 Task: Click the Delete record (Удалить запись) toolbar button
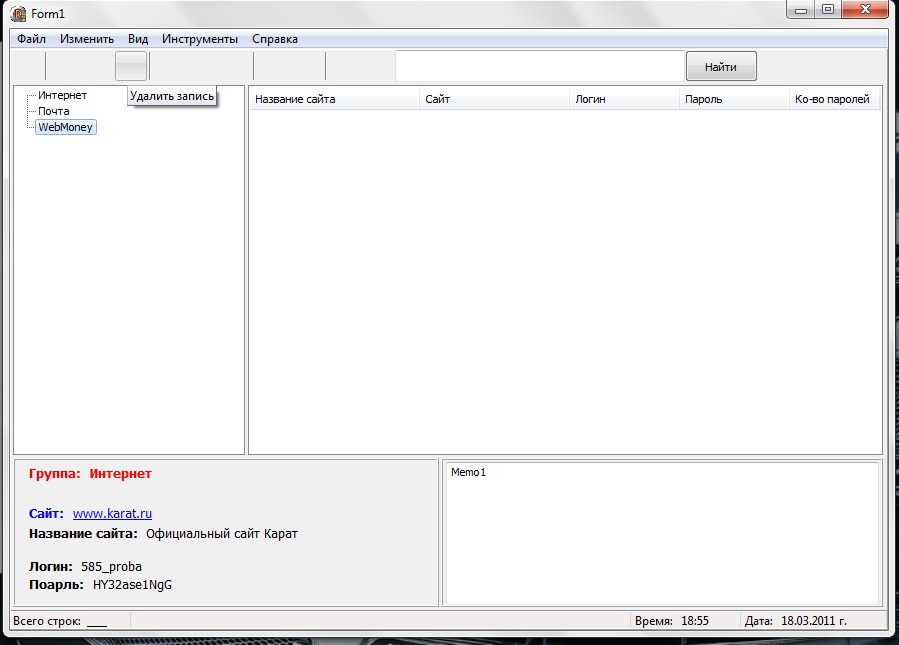pos(131,66)
